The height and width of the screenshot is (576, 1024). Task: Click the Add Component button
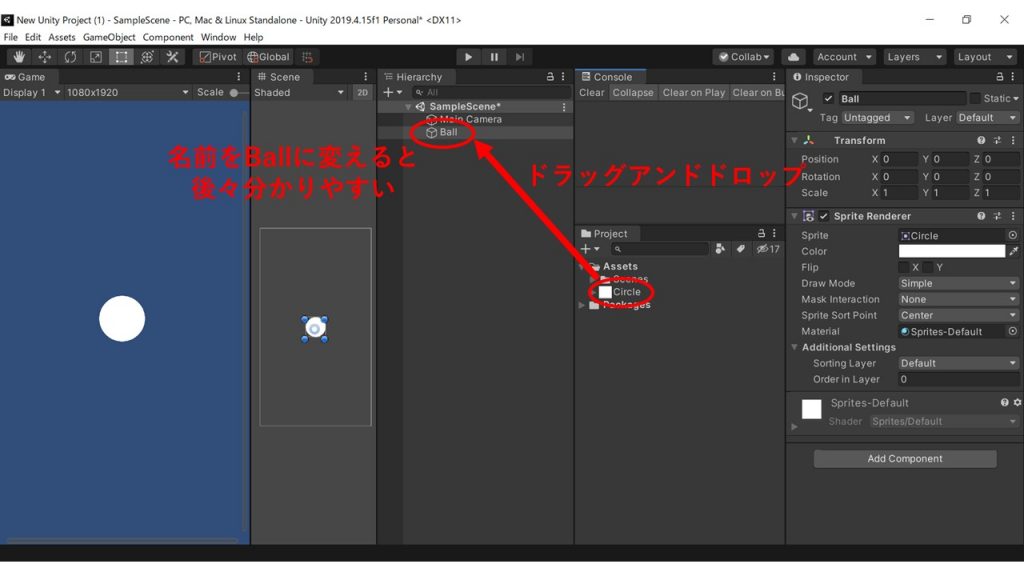pyautogui.click(x=903, y=458)
